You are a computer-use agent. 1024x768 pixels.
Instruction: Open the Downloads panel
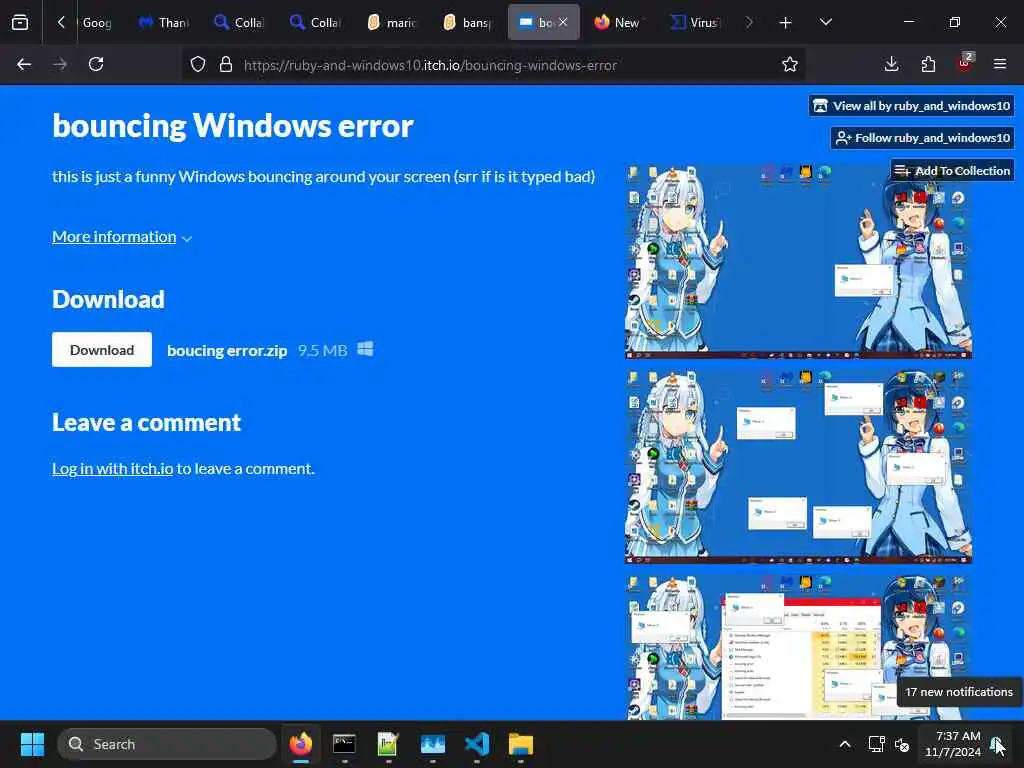tap(891, 64)
